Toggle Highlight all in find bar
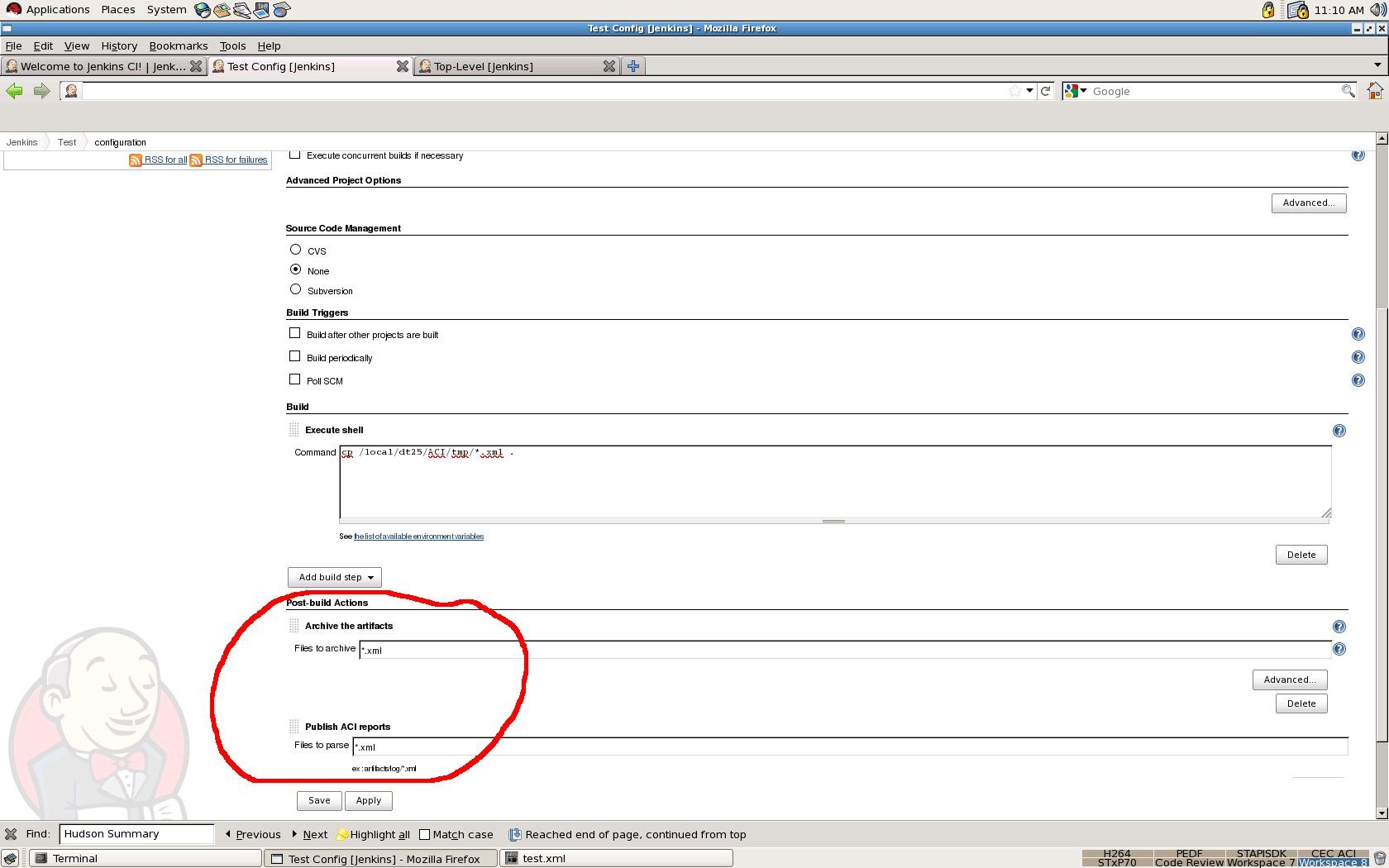1389x868 pixels. tap(373, 834)
